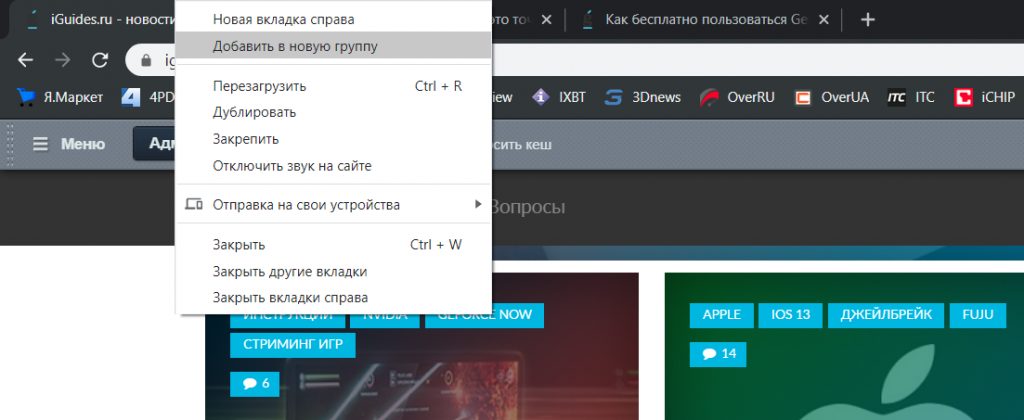Open the OverUA bookmark icon
This screenshot has width=1024, height=420.
pyautogui.click(x=803, y=98)
